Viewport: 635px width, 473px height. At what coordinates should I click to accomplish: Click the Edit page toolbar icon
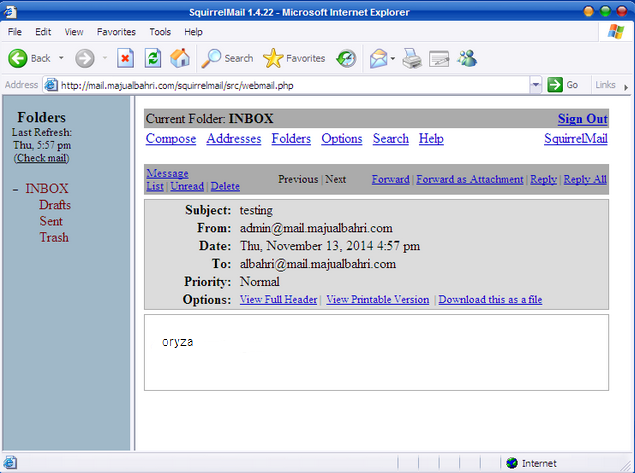(439, 59)
